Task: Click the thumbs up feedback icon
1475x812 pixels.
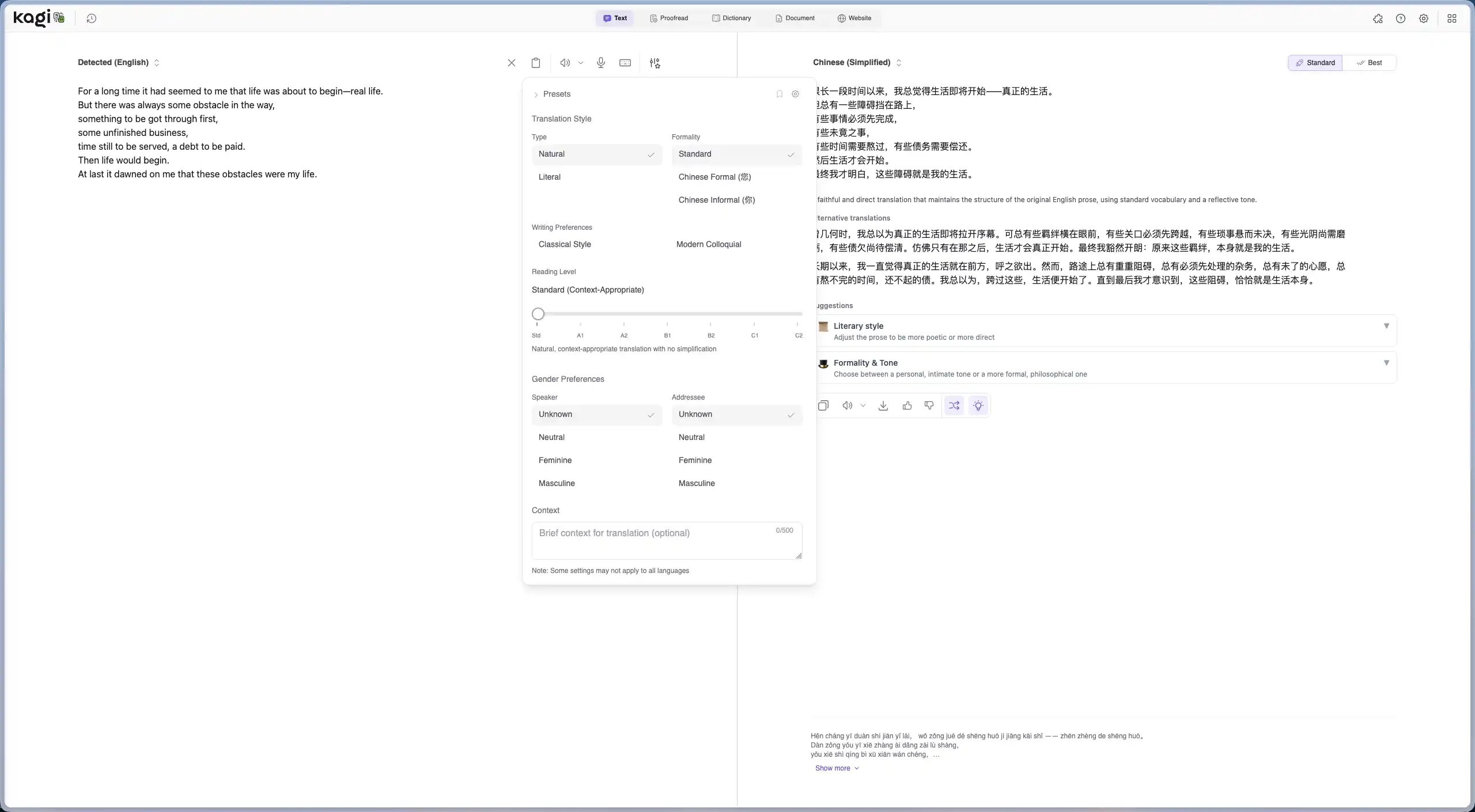Action: 907,405
